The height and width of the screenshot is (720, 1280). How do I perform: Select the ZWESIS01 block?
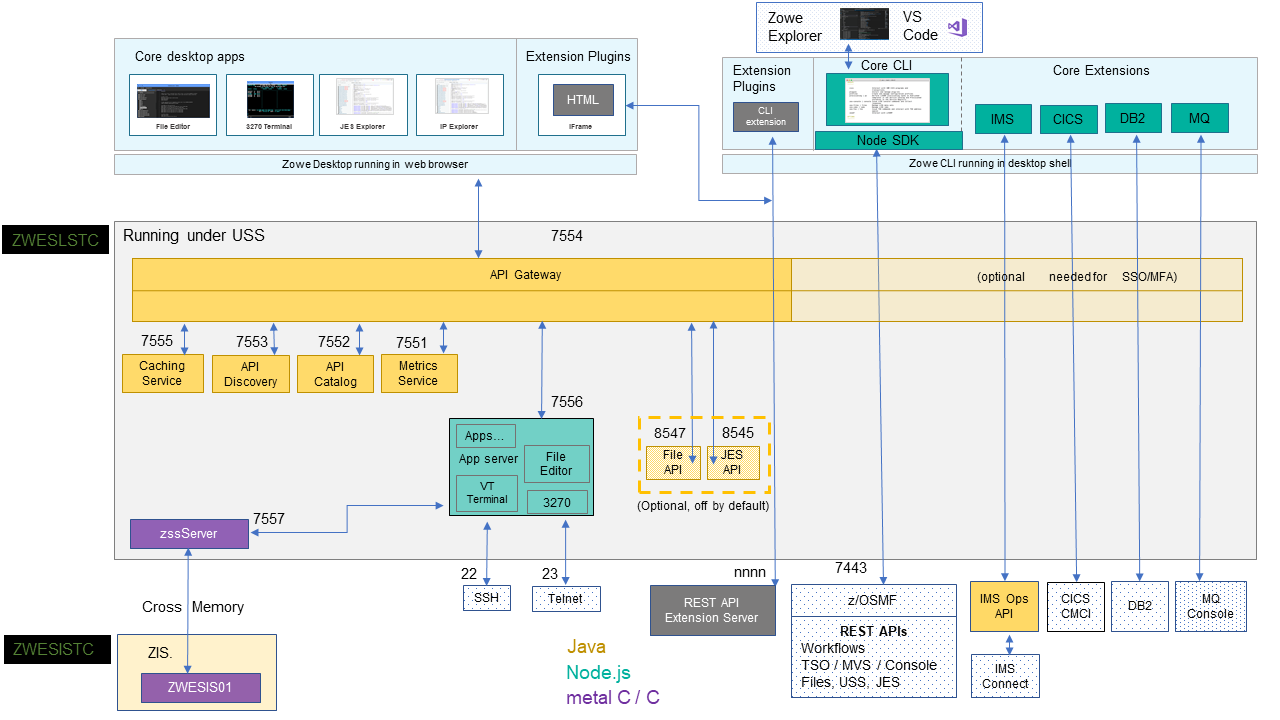(200, 688)
